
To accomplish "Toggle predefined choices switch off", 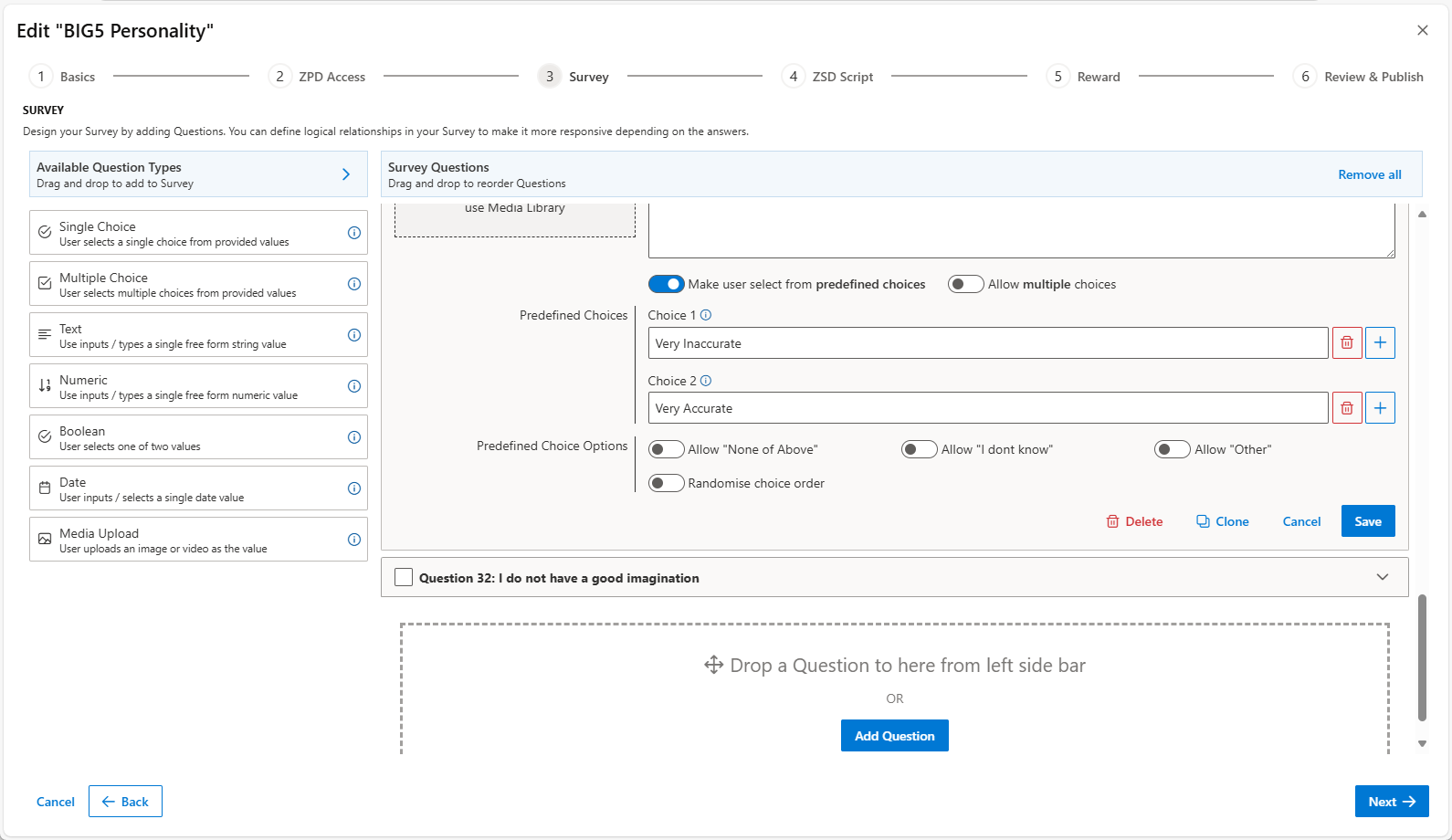I will pos(667,284).
